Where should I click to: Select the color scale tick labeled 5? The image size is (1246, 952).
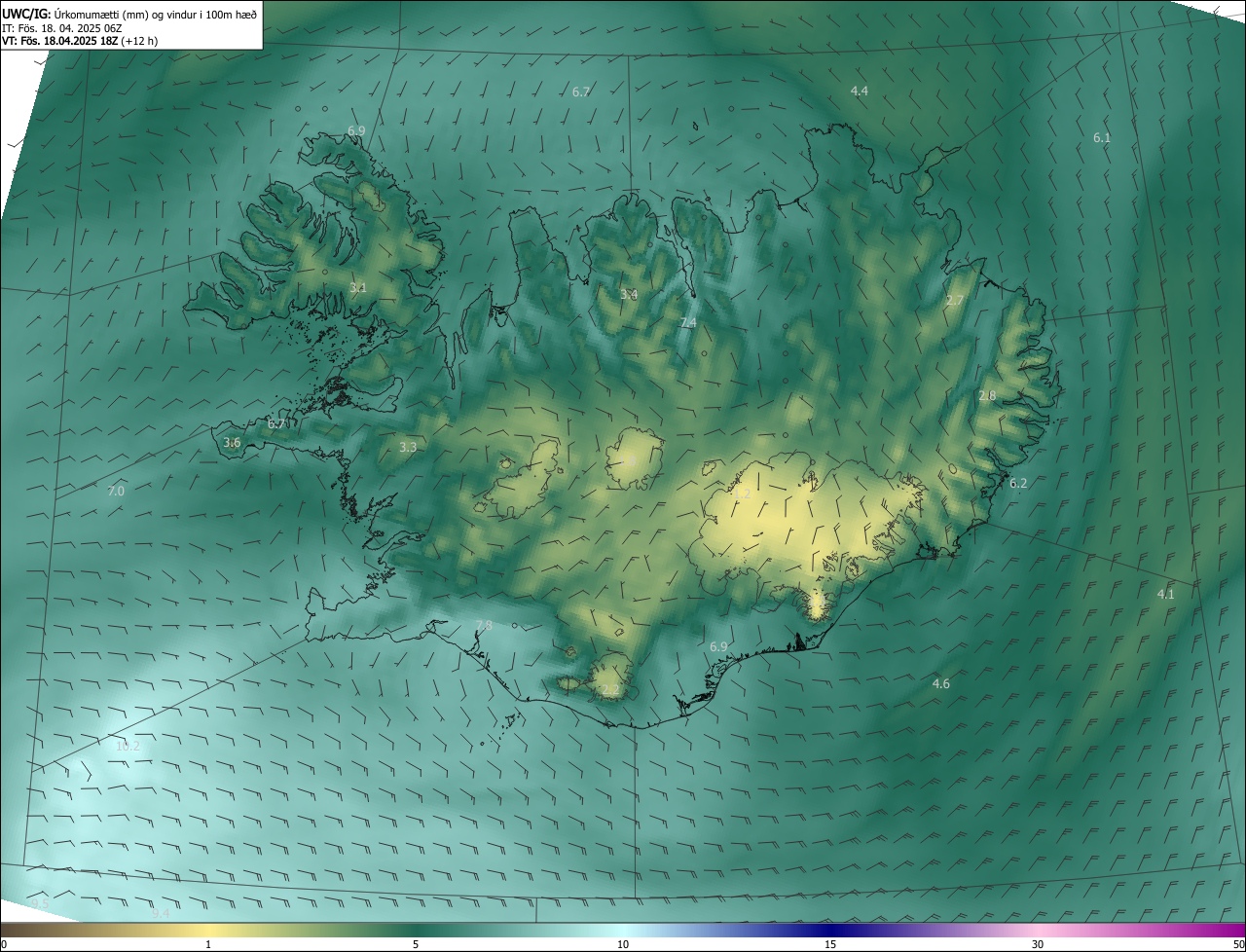416,944
